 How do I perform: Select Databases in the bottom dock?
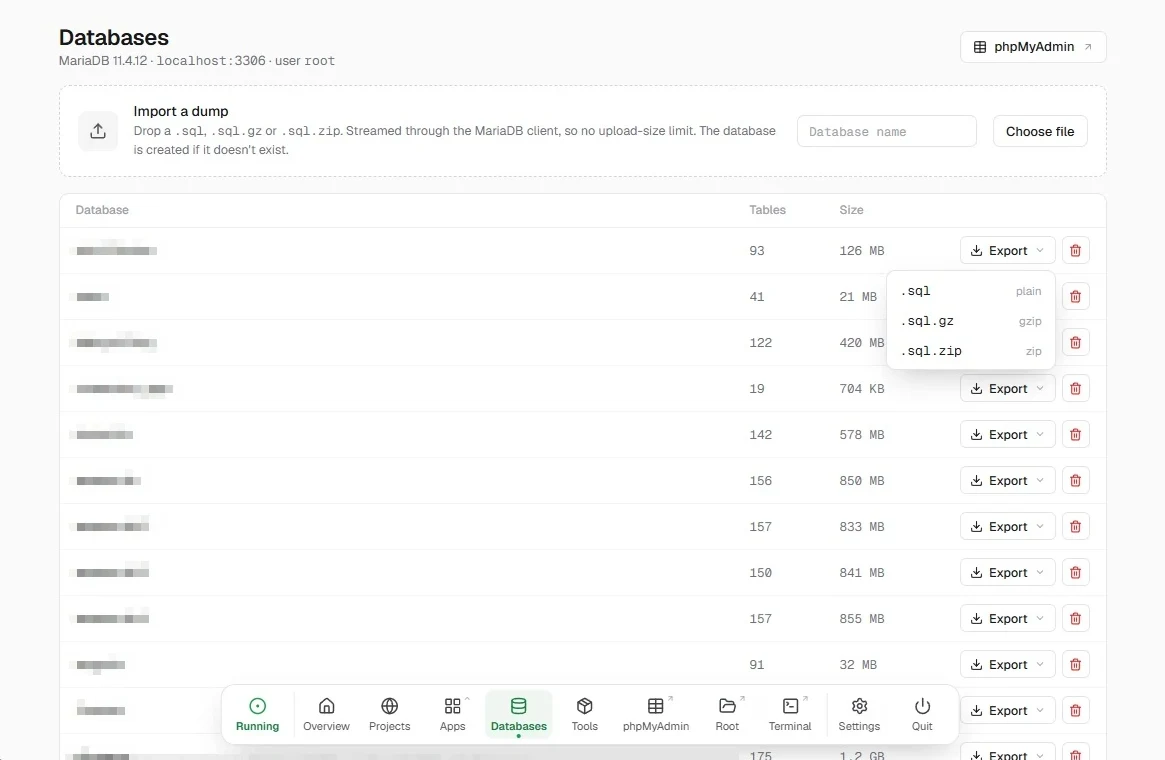pos(519,714)
